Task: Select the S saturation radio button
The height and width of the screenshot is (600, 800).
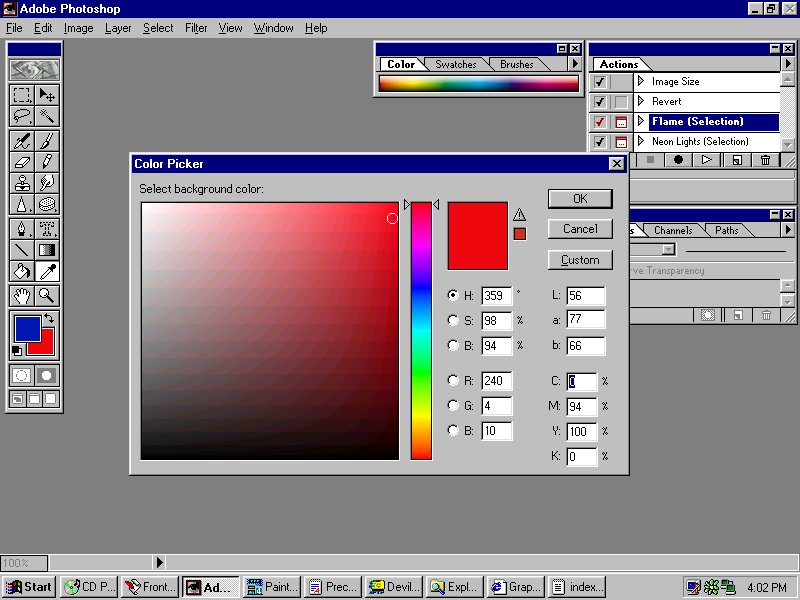Action: pyautogui.click(x=453, y=320)
